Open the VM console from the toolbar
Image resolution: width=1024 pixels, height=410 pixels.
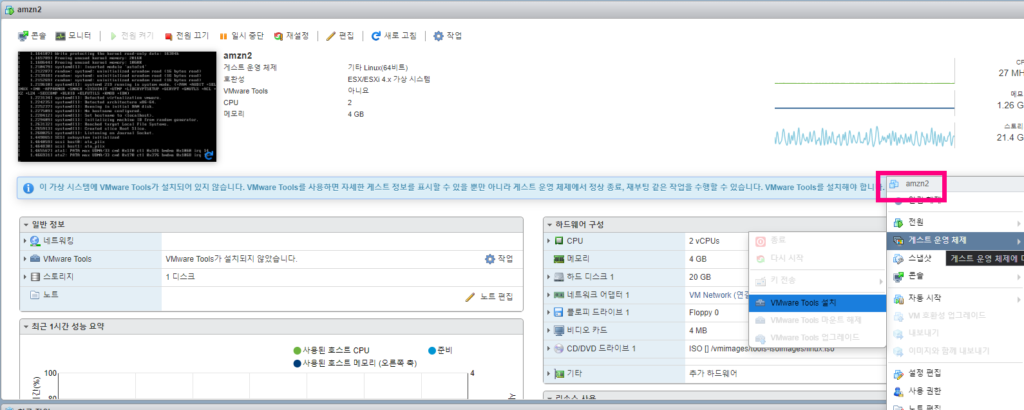click(32, 36)
